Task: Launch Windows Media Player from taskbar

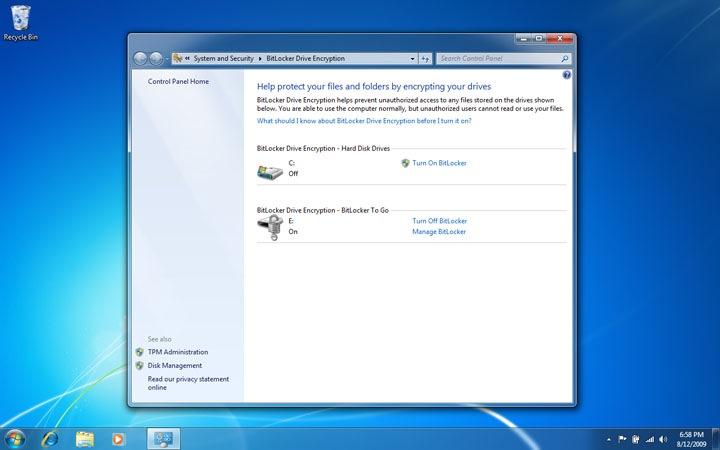Action: 118,438
